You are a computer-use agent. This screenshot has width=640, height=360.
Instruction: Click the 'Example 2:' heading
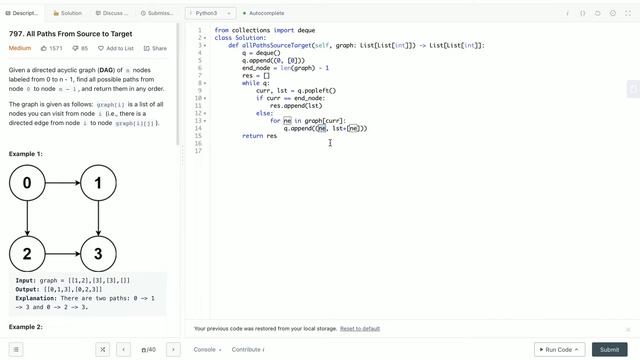[25, 327]
